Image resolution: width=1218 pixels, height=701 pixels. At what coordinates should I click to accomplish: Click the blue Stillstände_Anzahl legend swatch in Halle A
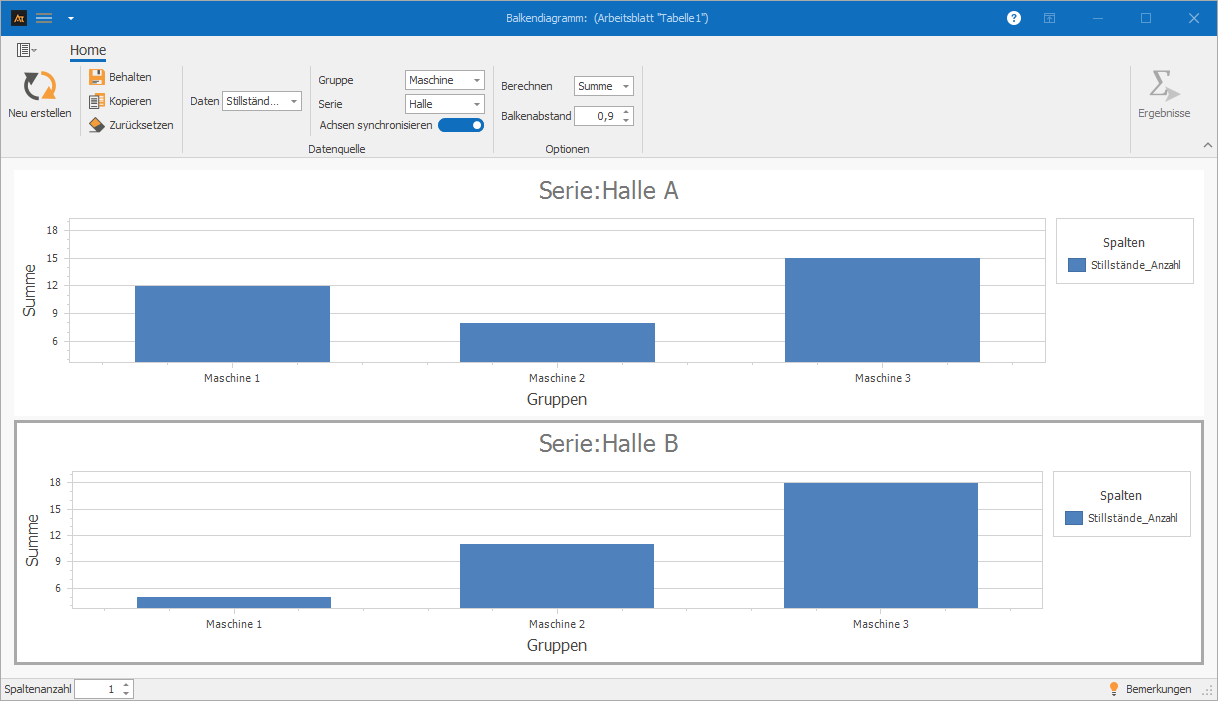coord(1077,265)
